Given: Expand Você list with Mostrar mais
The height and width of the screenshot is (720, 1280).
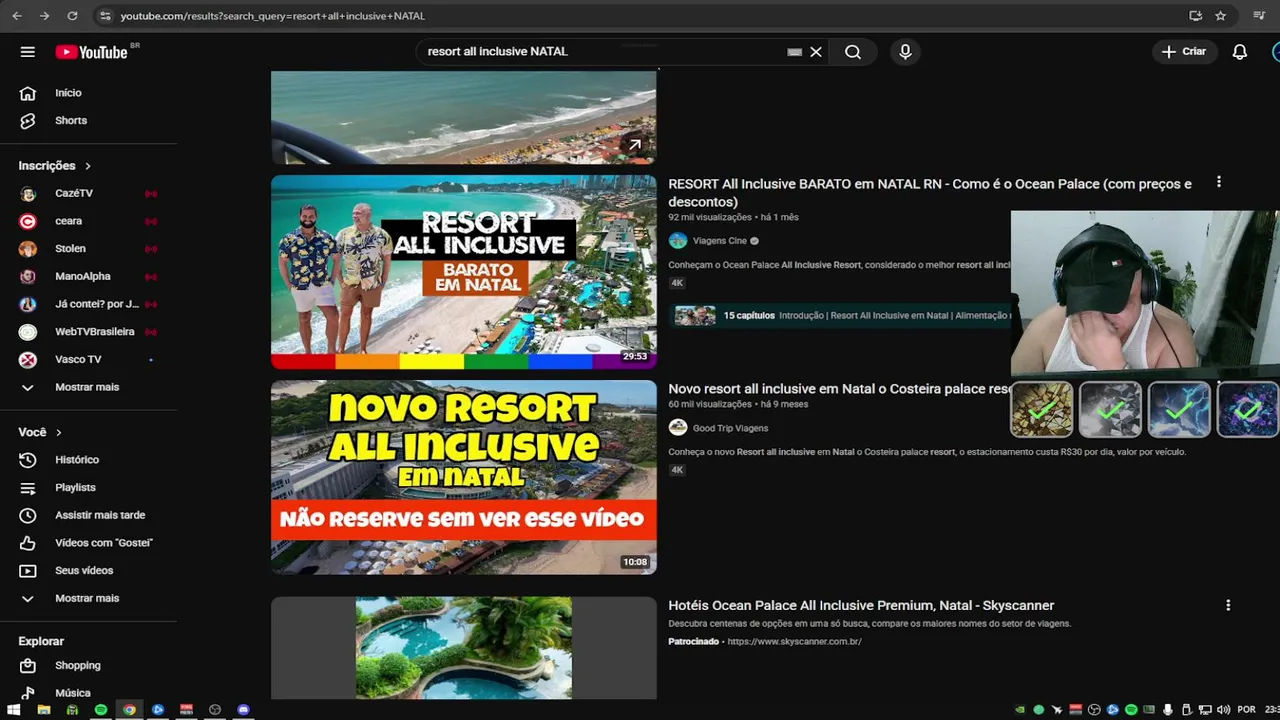Looking at the screenshot, I should click(x=88, y=598).
